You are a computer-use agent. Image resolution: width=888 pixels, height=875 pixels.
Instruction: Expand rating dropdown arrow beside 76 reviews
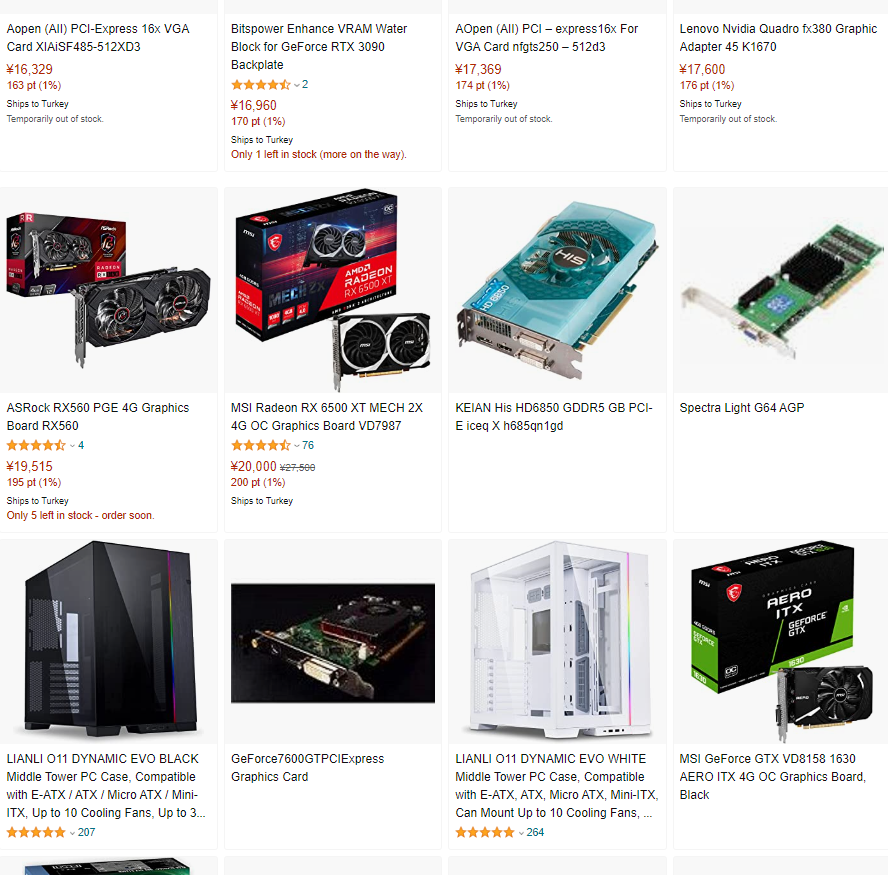click(x=297, y=446)
